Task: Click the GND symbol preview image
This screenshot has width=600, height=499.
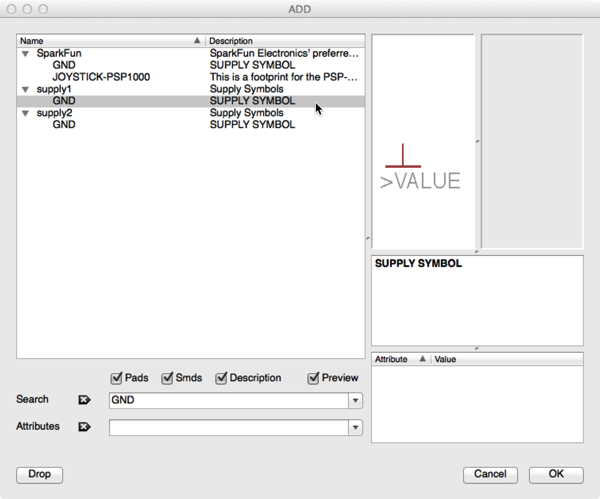Action: pyautogui.click(x=423, y=142)
